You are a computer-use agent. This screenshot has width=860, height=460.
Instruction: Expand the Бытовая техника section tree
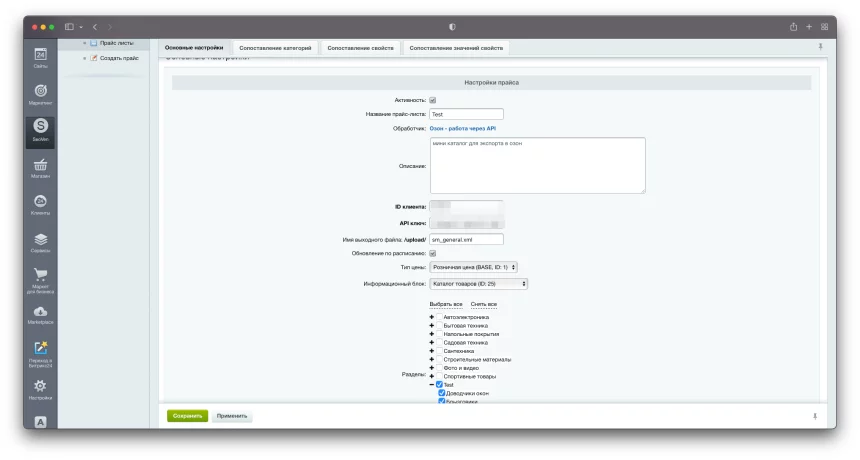[432, 326]
